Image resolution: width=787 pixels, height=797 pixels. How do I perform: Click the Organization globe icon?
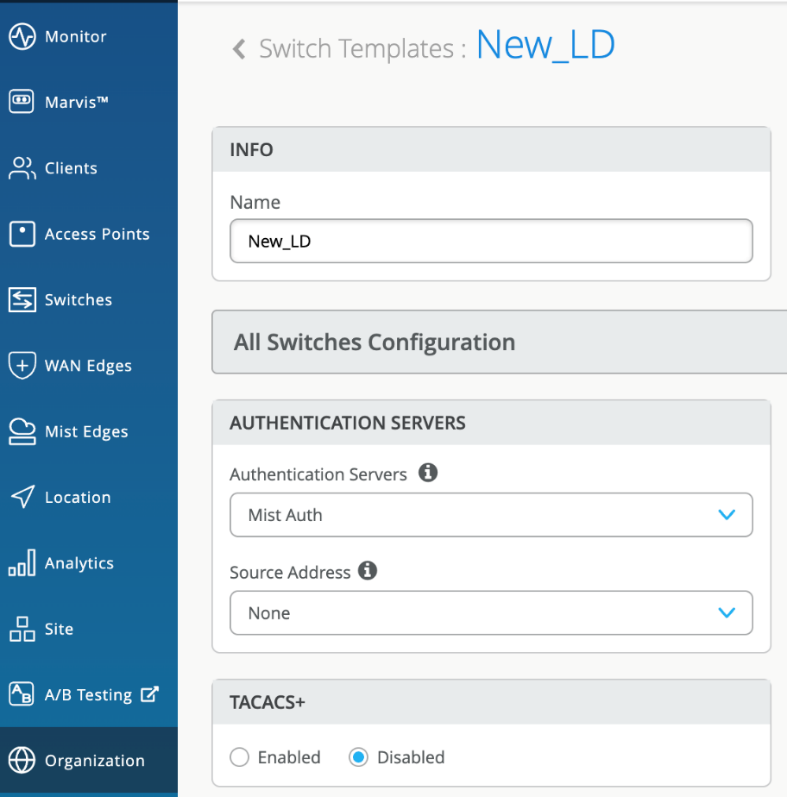click(22, 760)
